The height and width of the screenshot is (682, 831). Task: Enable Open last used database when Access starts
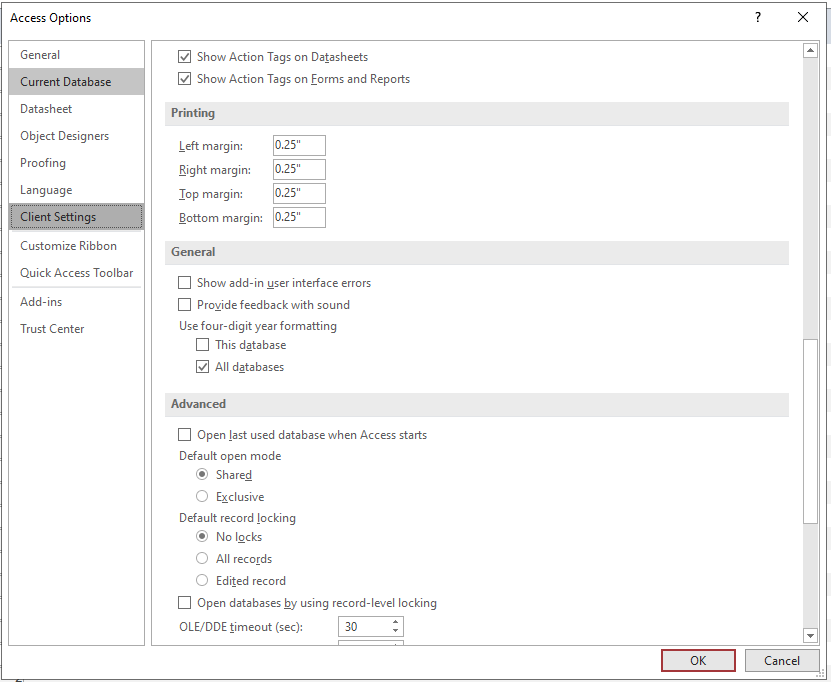coord(184,435)
